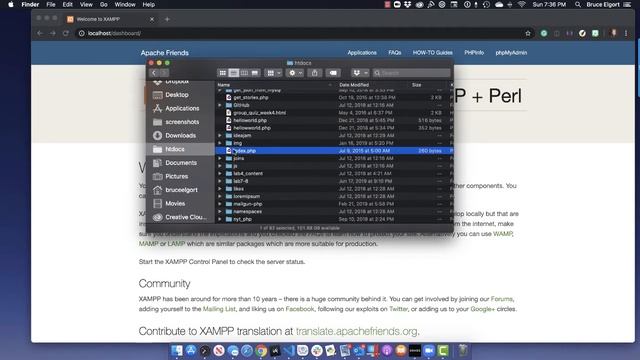This screenshot has width=640, height=360.
Task: Open Visual Studio Code from the Dock
Action: (x=289, y=351)
